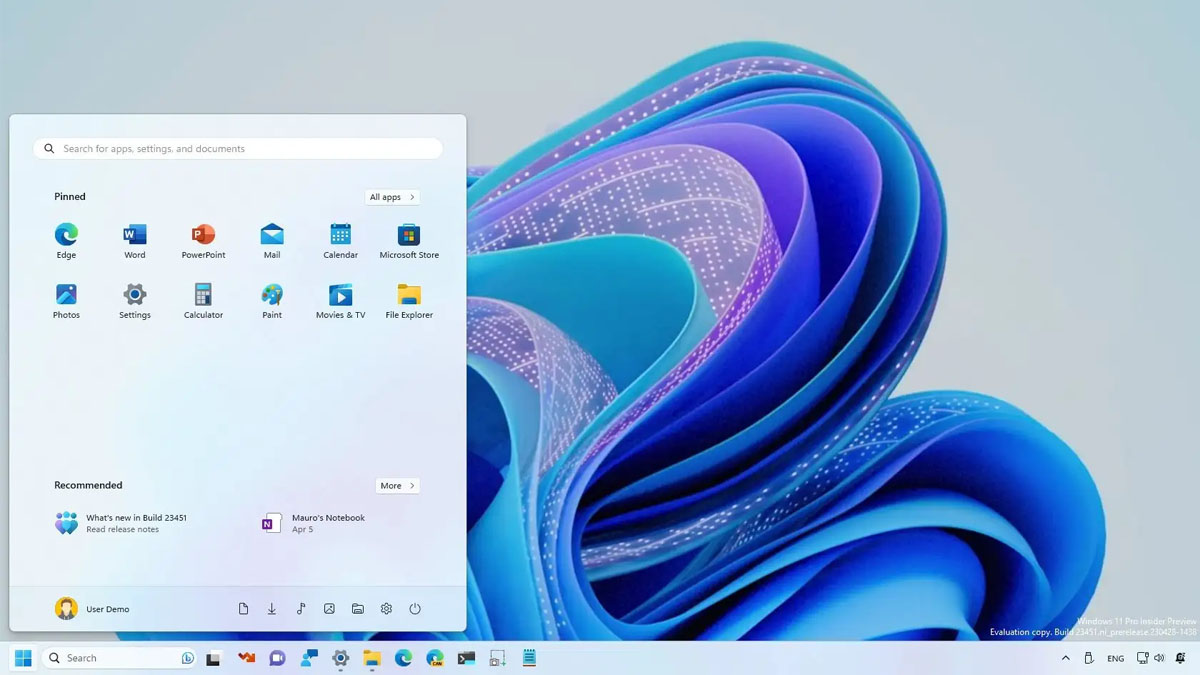Open File Explorer from Start footer
Screen dimensions: 1200x675
coord(357,609)
